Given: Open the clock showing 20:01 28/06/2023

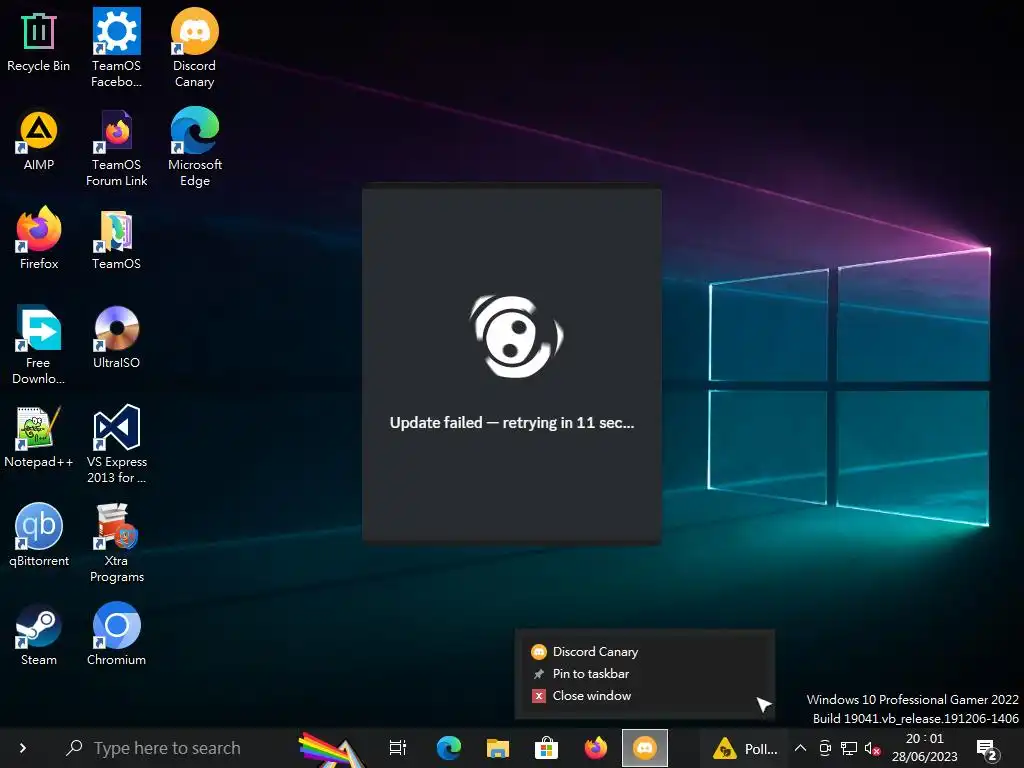Looking at the screenshot, I should click(x=925, y=748).
